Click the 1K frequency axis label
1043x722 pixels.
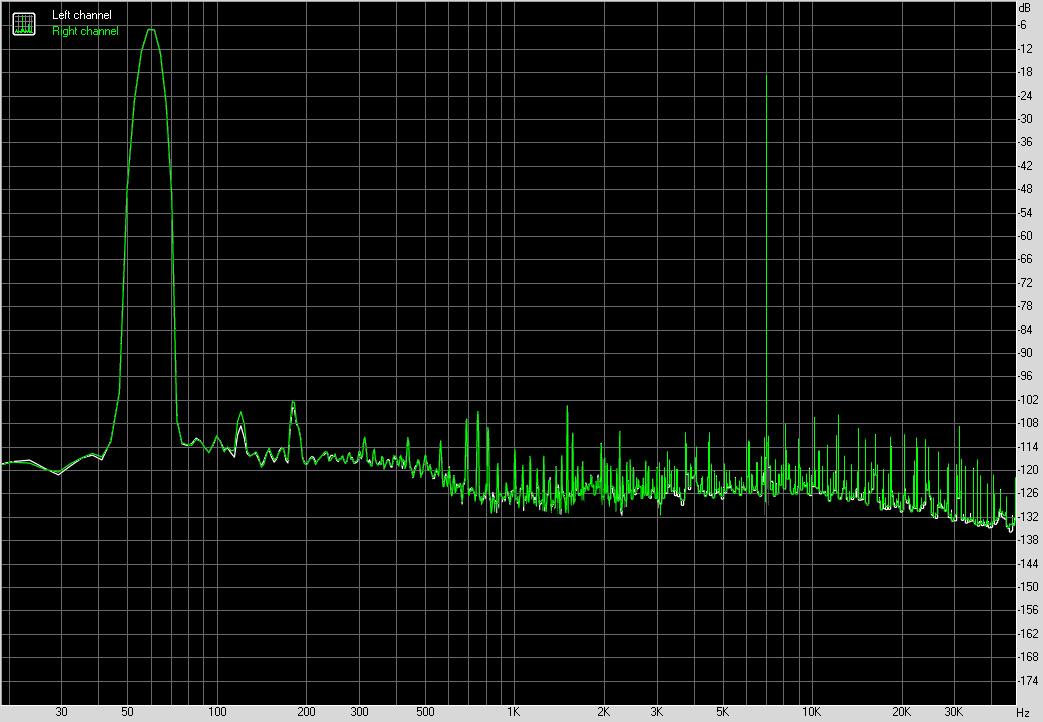(x=512, y=712)
